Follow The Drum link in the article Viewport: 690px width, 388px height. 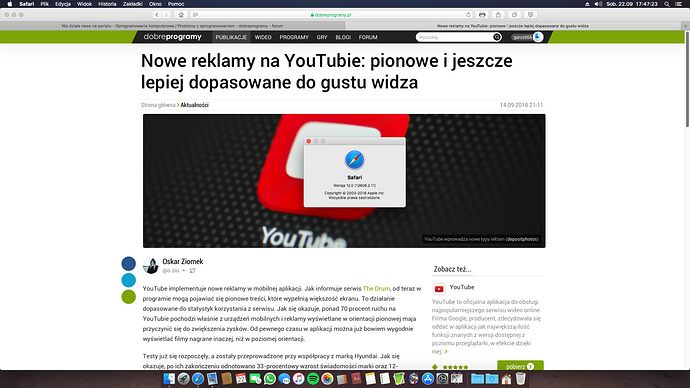376,289
